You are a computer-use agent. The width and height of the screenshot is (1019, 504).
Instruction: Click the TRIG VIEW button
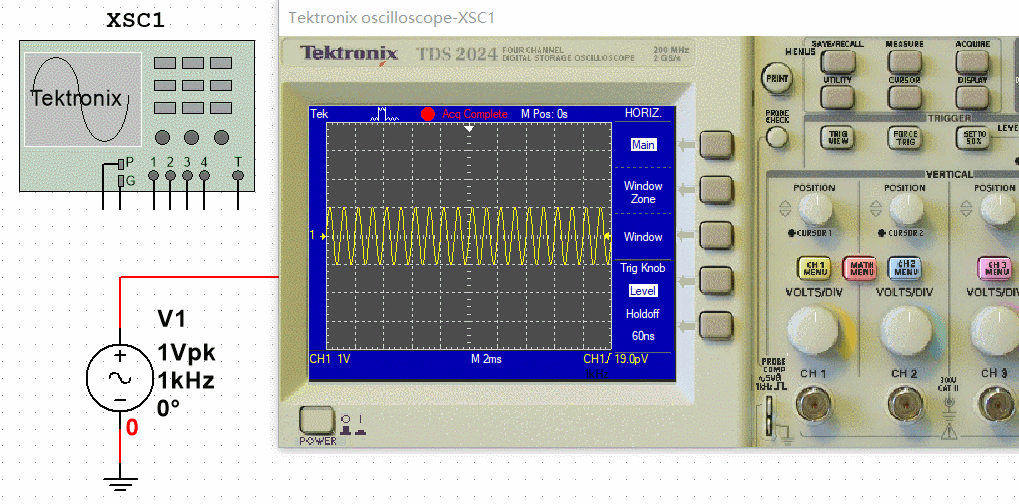[x=837, y=137]
